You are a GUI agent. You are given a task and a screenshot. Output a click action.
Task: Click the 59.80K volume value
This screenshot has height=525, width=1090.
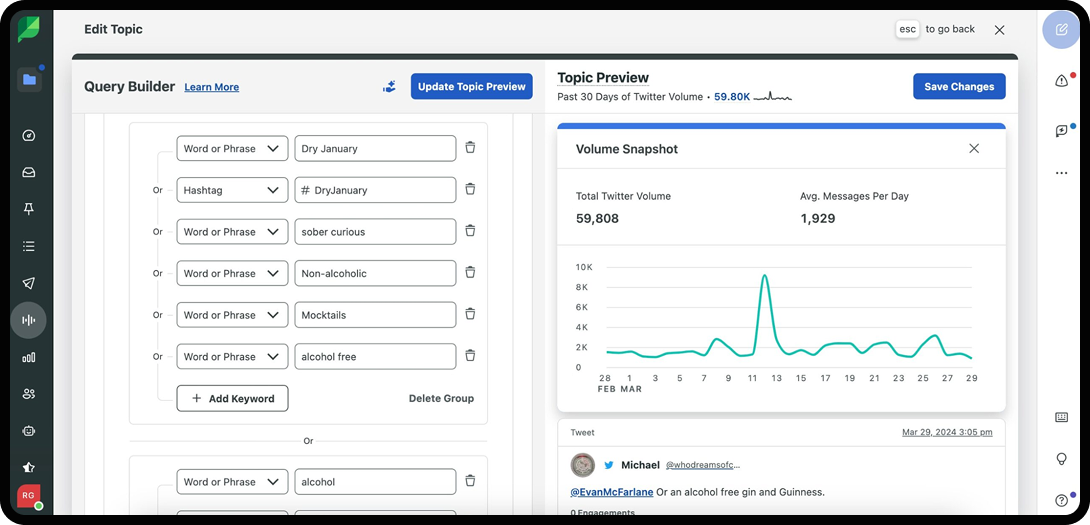pos(732,97)
